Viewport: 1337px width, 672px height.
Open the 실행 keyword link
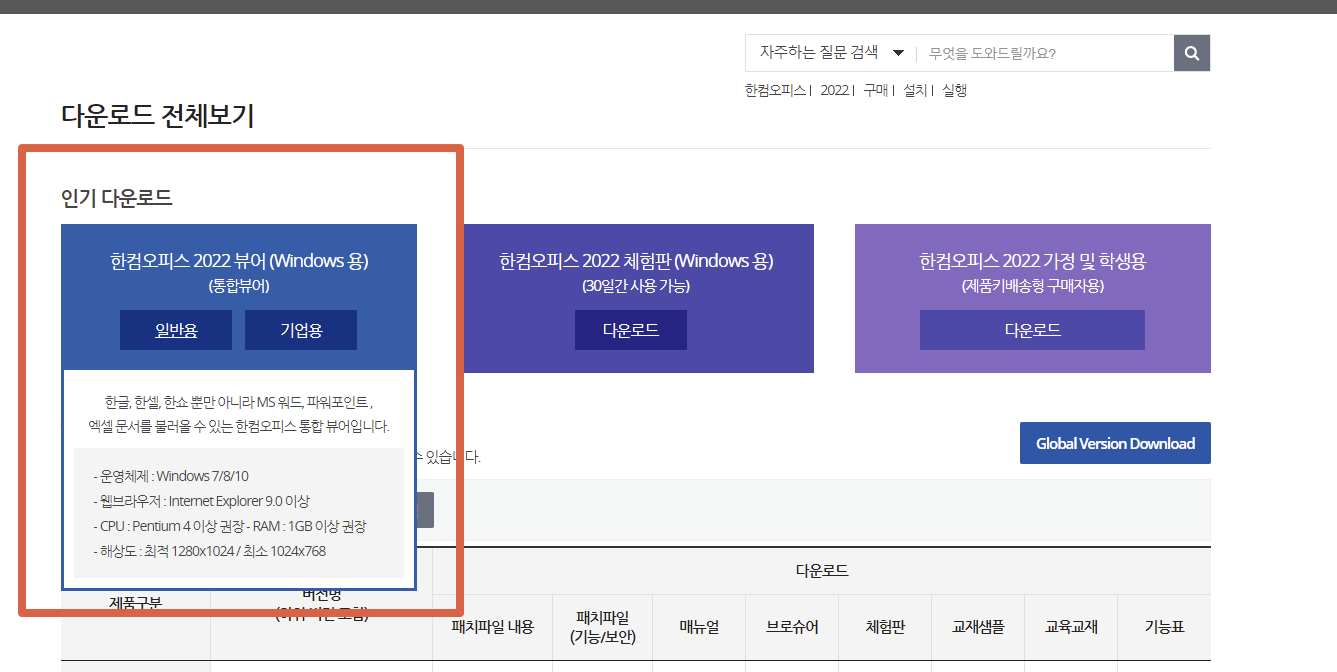pyautogui.click(x=954, y=90)
